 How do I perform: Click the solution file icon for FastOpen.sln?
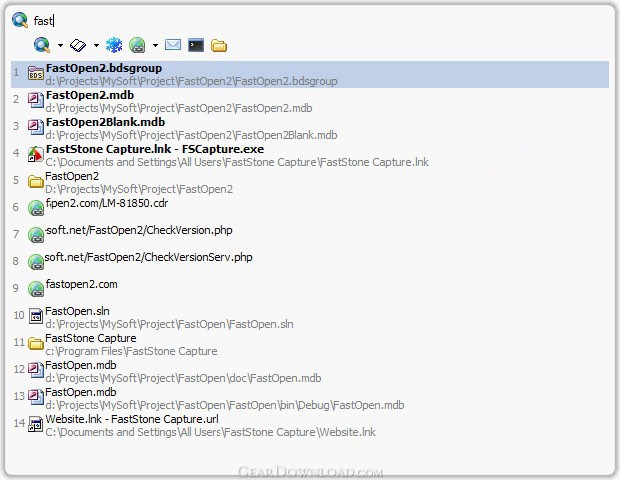(36, 316)
